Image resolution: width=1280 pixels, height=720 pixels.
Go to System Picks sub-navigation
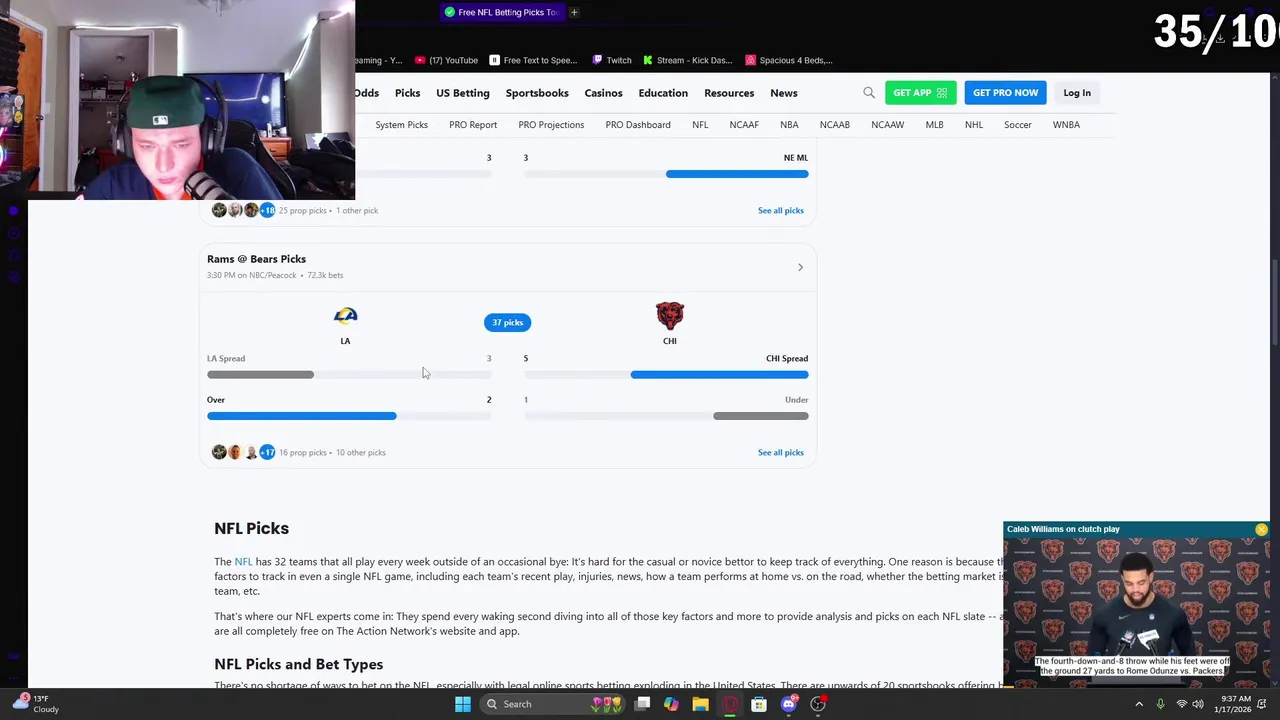(x=401, y=125)
